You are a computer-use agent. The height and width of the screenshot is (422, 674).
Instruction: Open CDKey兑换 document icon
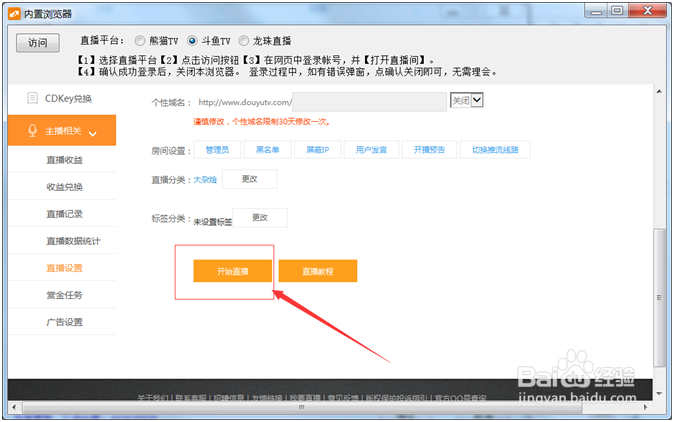(x=33, y=98)
